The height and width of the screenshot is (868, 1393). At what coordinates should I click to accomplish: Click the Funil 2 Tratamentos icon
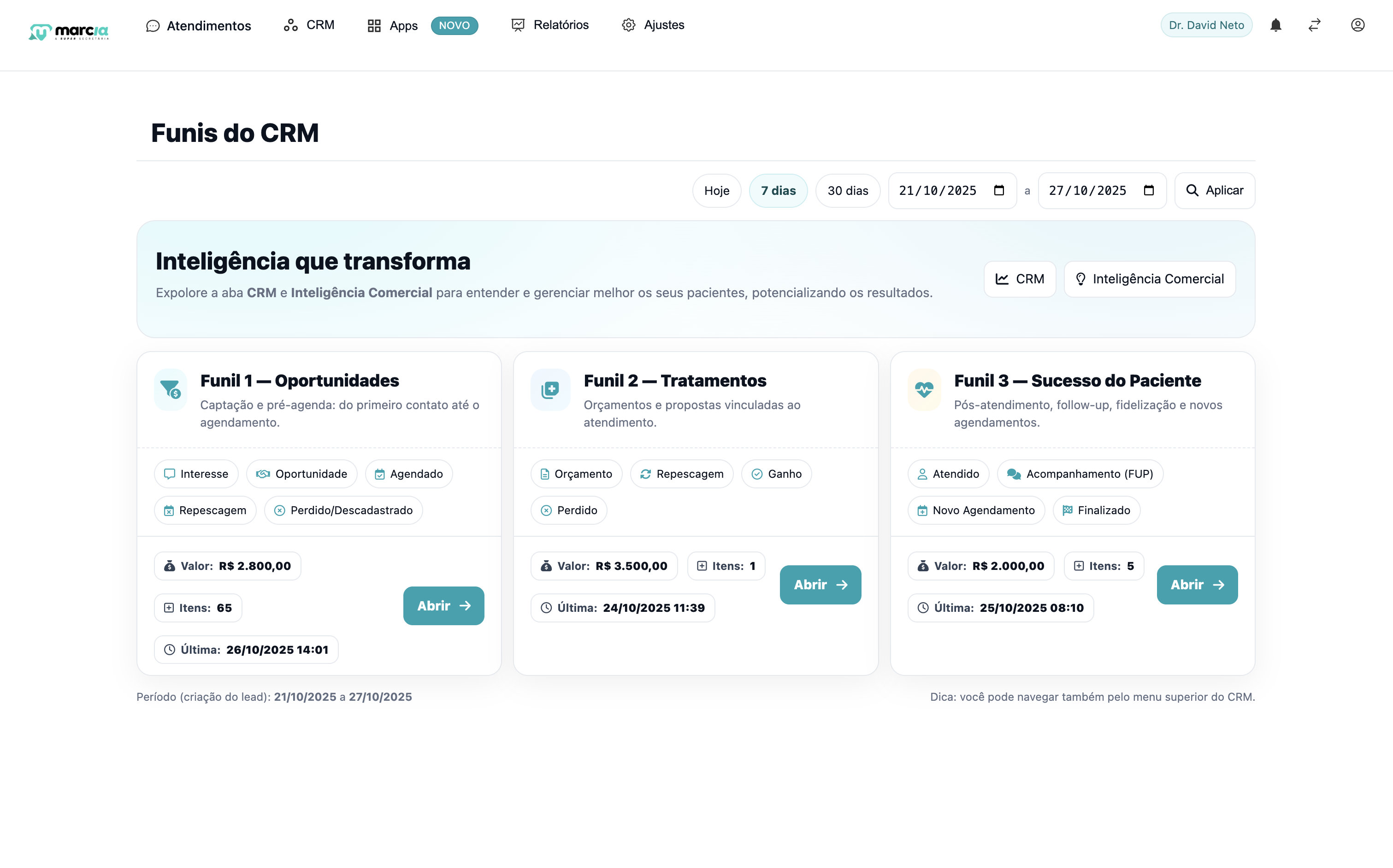pos(550,390)
